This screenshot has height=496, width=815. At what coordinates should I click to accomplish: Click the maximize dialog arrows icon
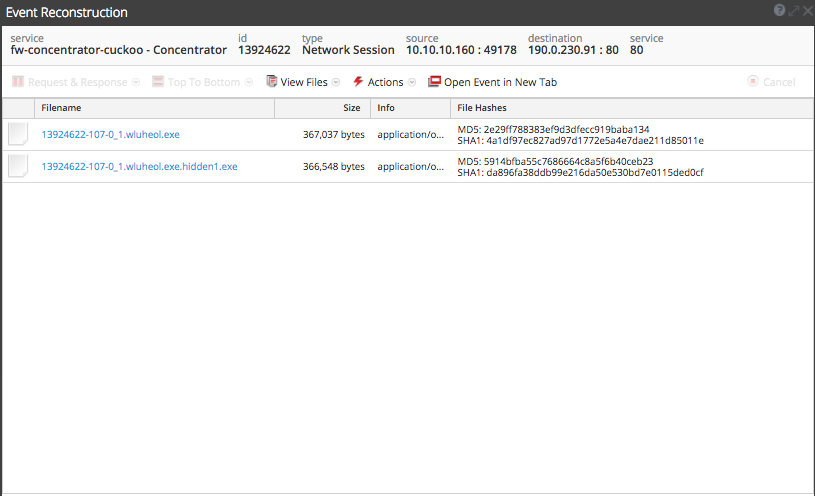pos(793,10)
